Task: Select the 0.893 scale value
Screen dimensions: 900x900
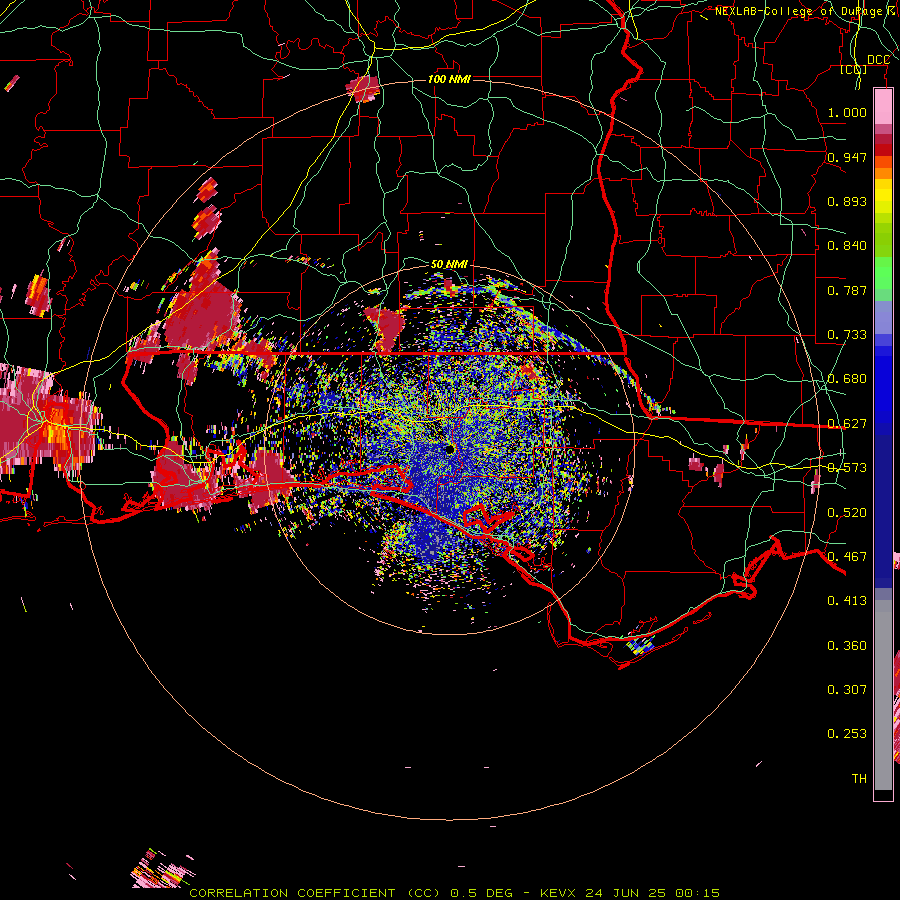Action: click(x=847, y=201)
